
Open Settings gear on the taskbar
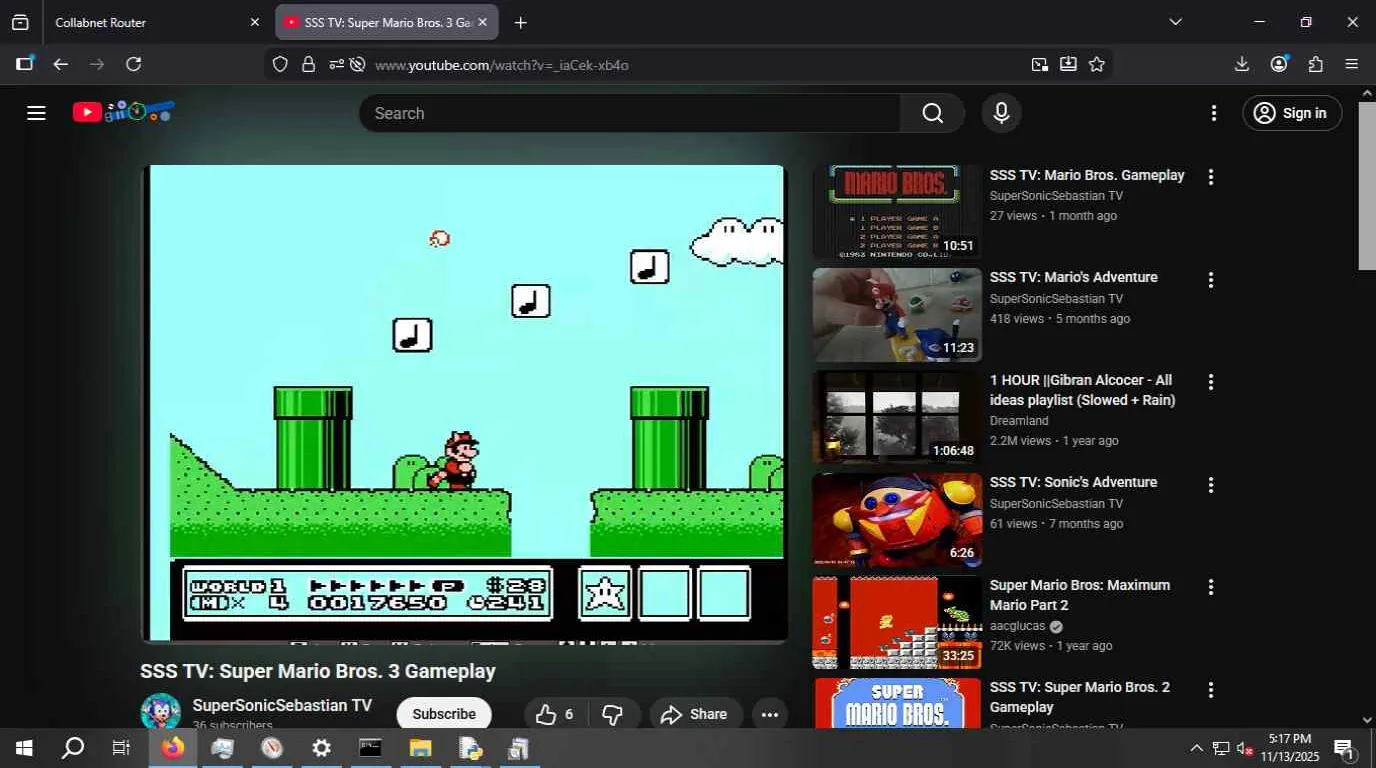click(321, 748)
